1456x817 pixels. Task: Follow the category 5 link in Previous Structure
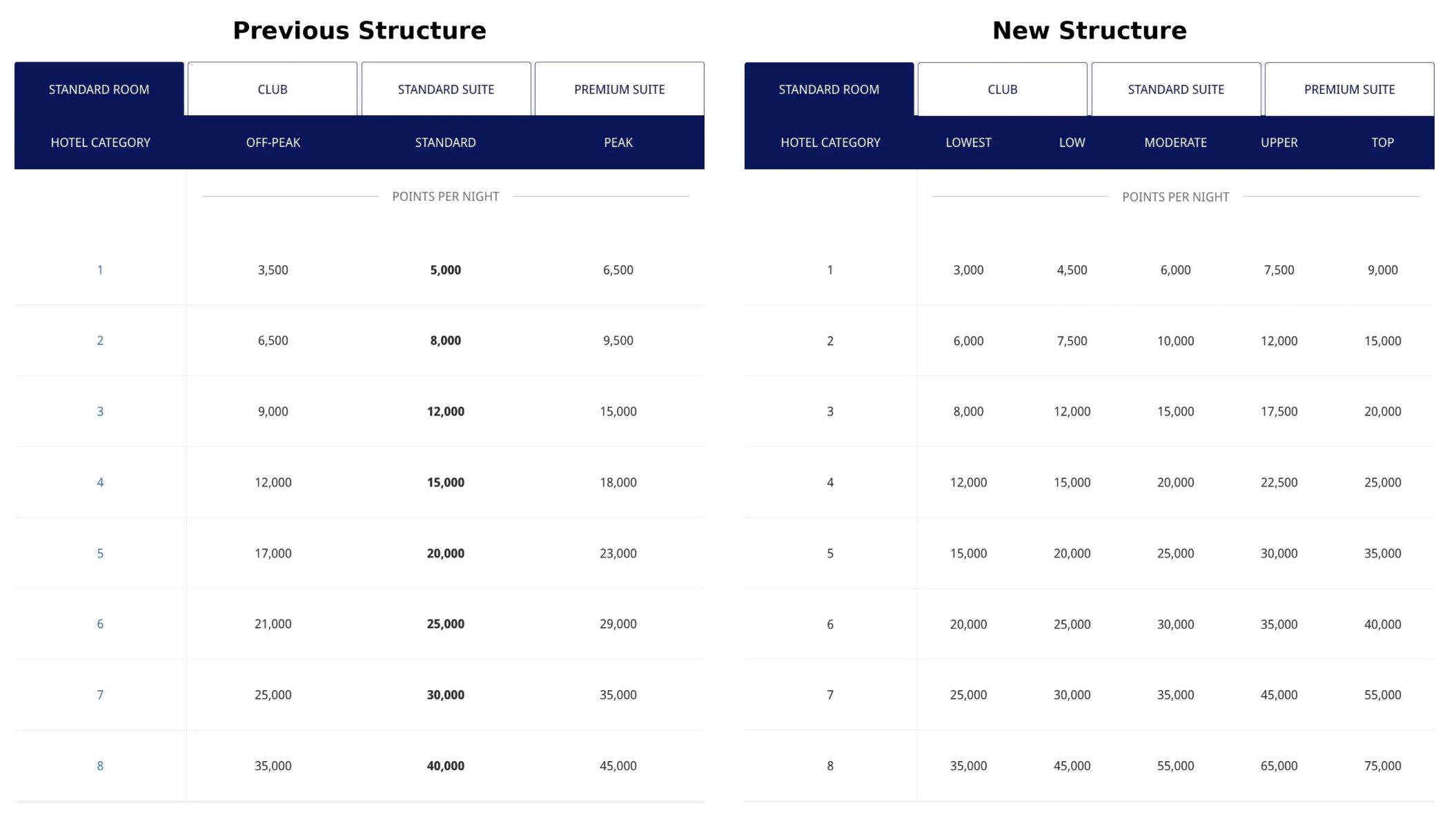pyautogui.click(x=100, y=553)
